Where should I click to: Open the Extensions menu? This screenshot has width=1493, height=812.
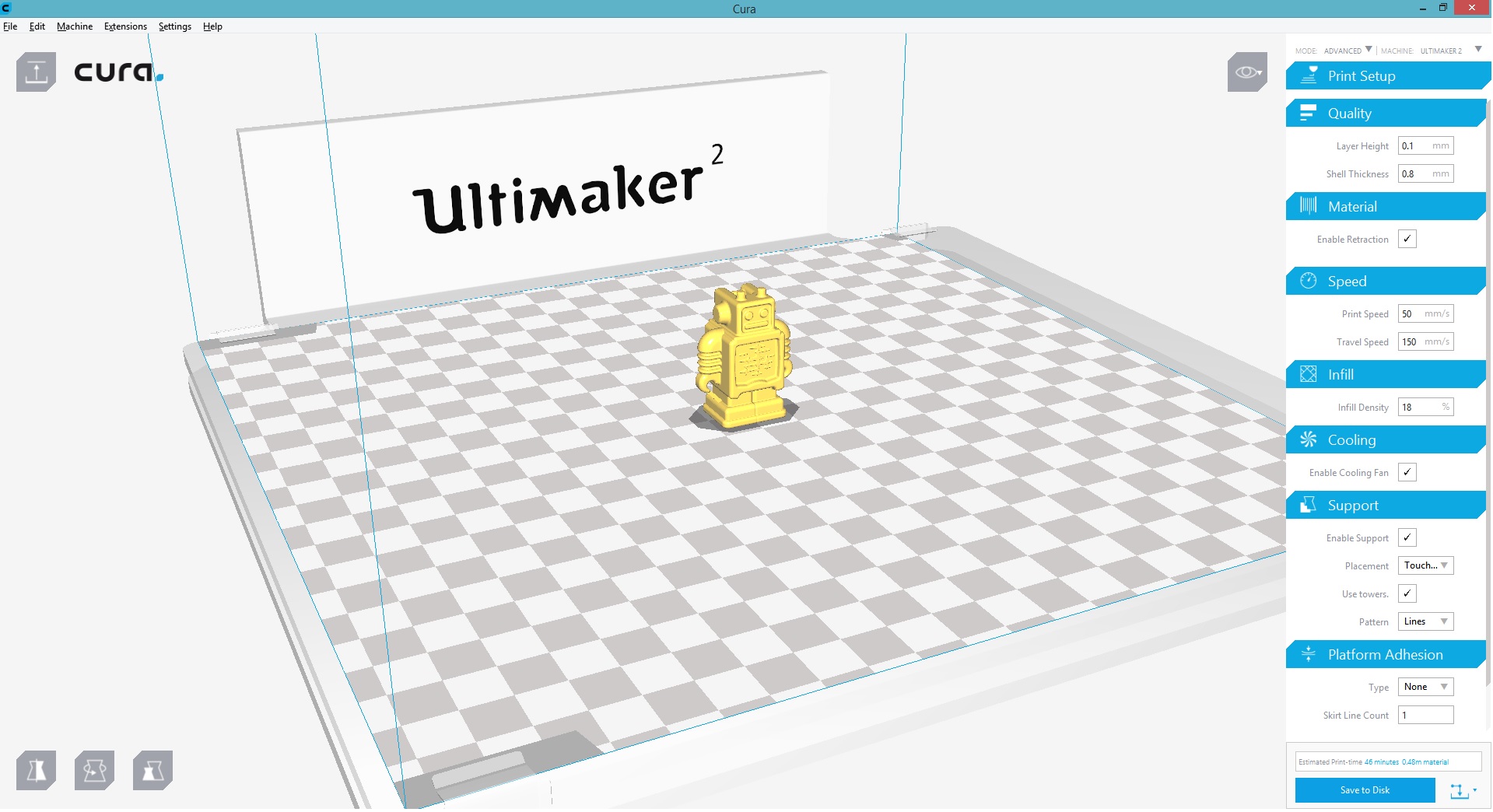[x=124, y=26]
